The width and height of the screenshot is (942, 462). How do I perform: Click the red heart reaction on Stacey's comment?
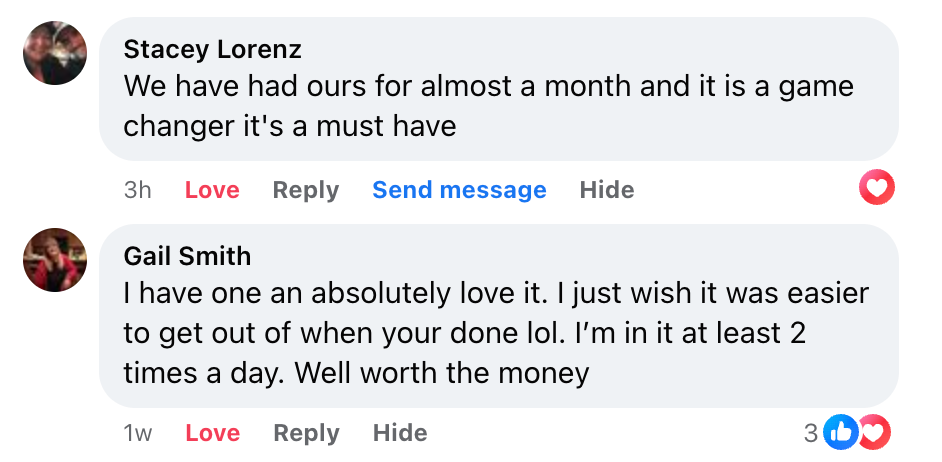(x=877, y=187)
